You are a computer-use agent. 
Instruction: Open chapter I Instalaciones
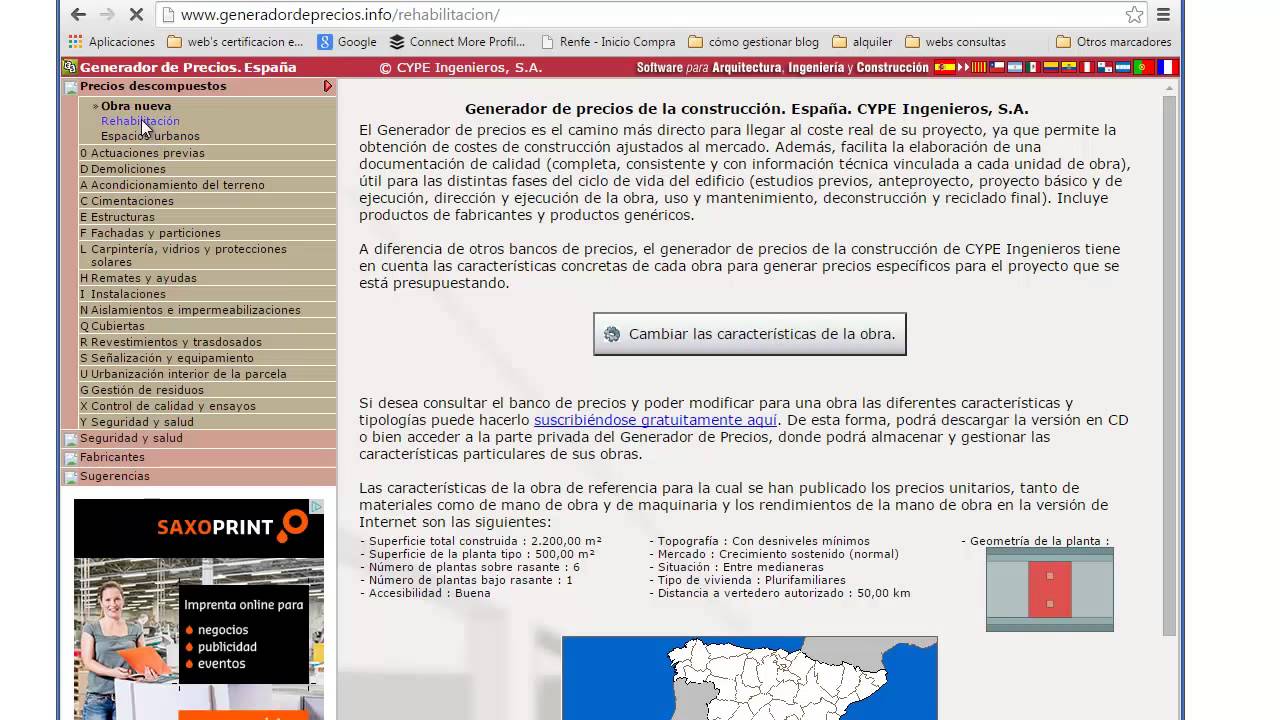207,294
